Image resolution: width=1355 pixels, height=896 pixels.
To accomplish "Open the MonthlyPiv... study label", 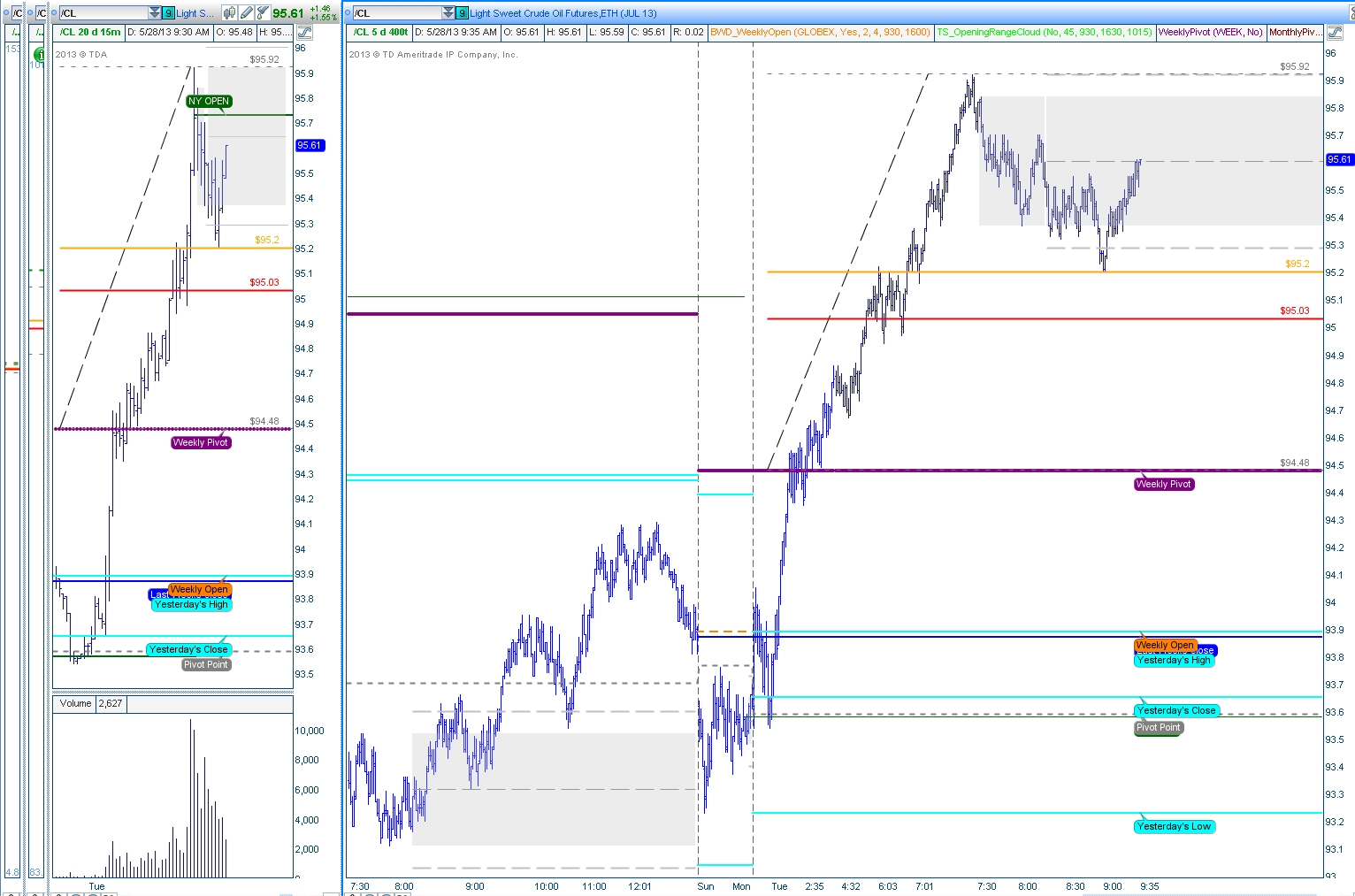I will tap(1295, 32).
